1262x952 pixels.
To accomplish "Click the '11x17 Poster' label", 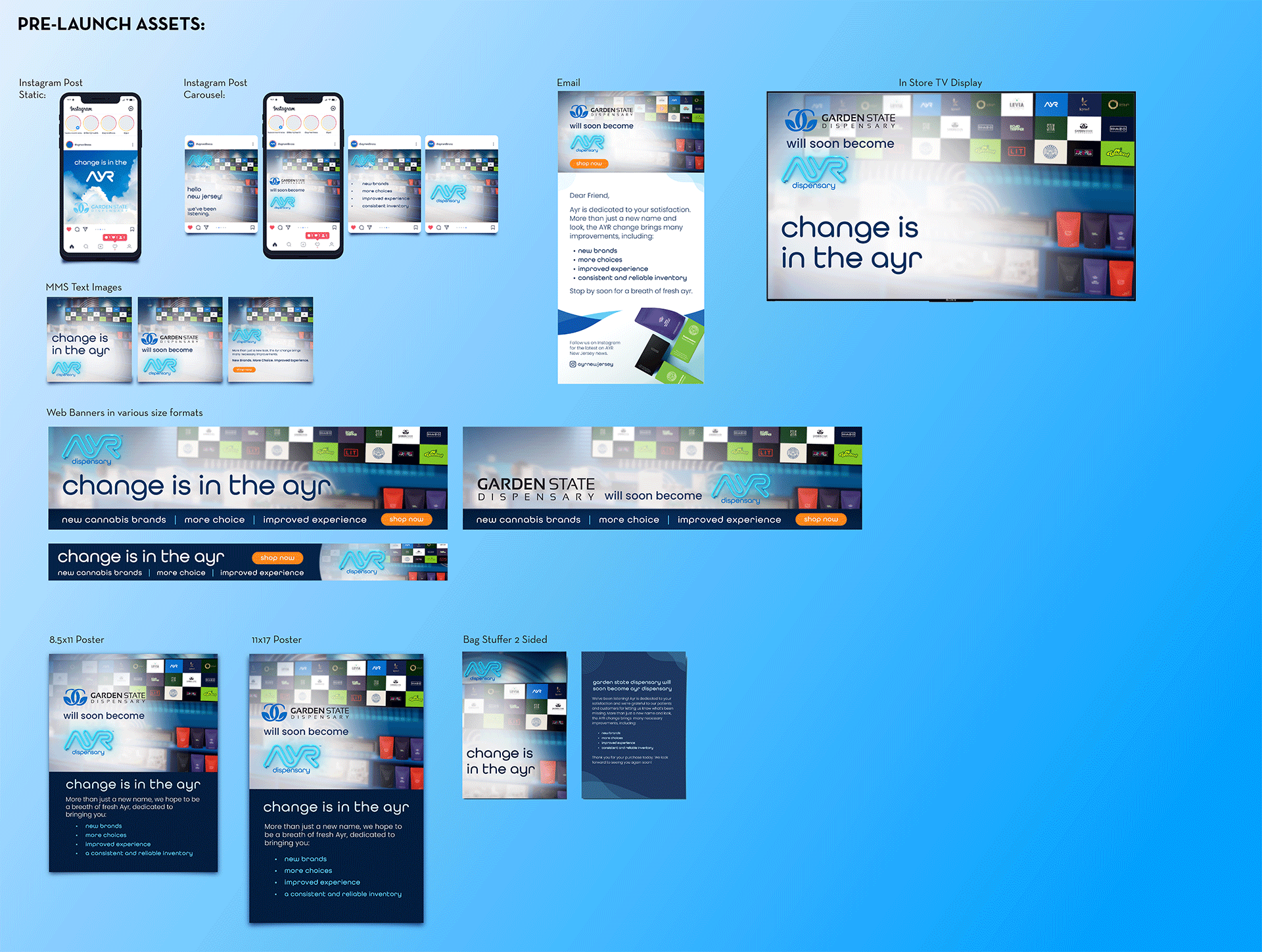I will point(277,640).
